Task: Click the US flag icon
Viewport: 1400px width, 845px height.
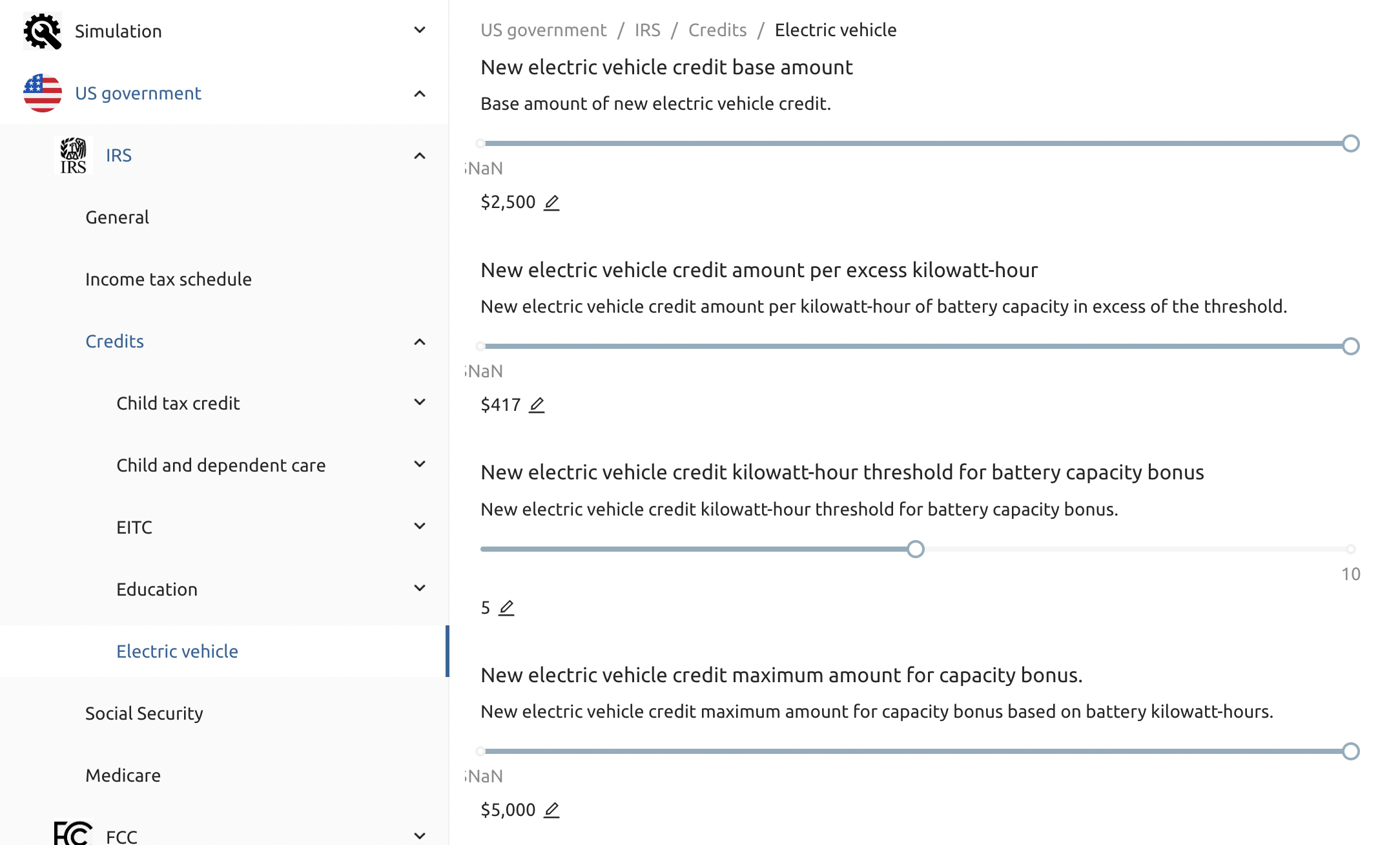Action: (42, 93)
